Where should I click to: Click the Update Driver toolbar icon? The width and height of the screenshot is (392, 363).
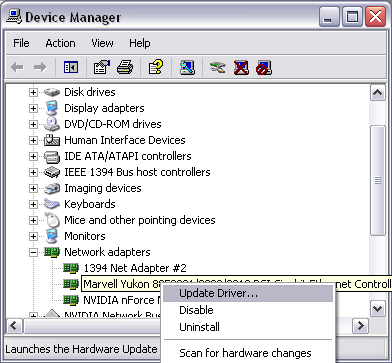point(218,68)
